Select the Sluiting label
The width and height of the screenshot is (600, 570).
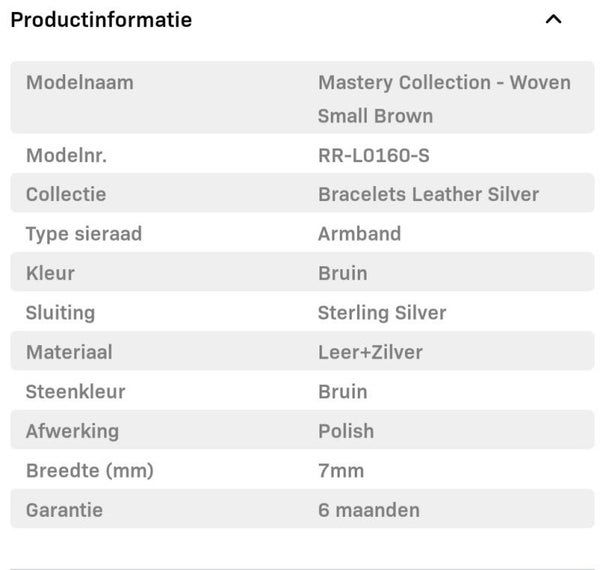pyautogui.click(x=60, y=313)
